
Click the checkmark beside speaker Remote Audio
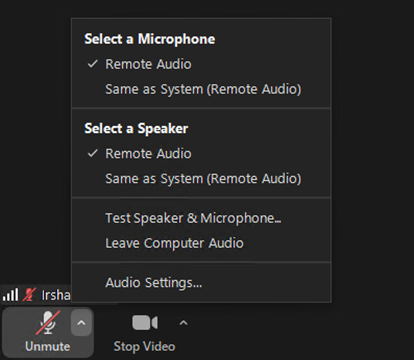92,153
